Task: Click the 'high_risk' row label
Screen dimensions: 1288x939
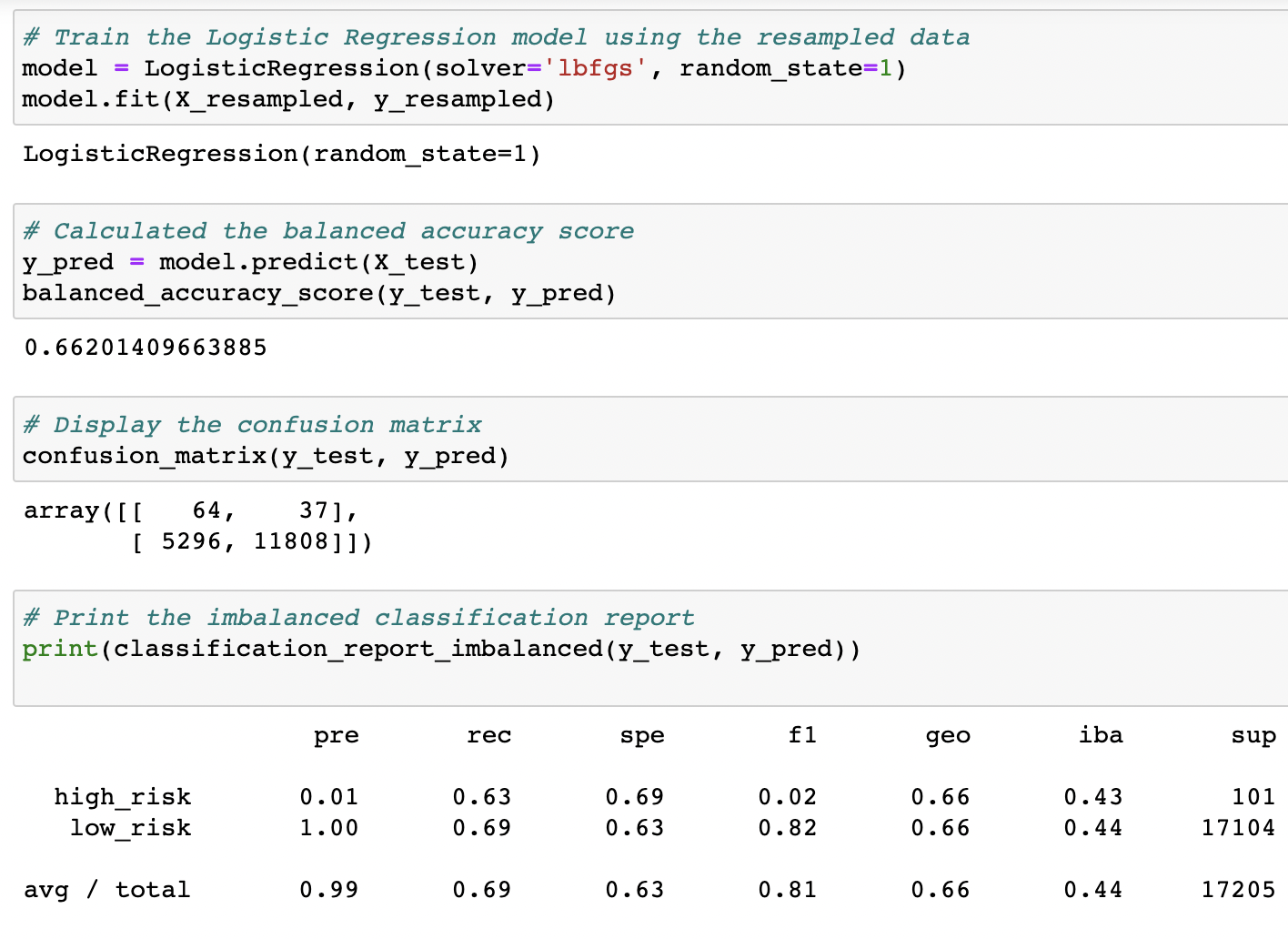Action: 123,797
